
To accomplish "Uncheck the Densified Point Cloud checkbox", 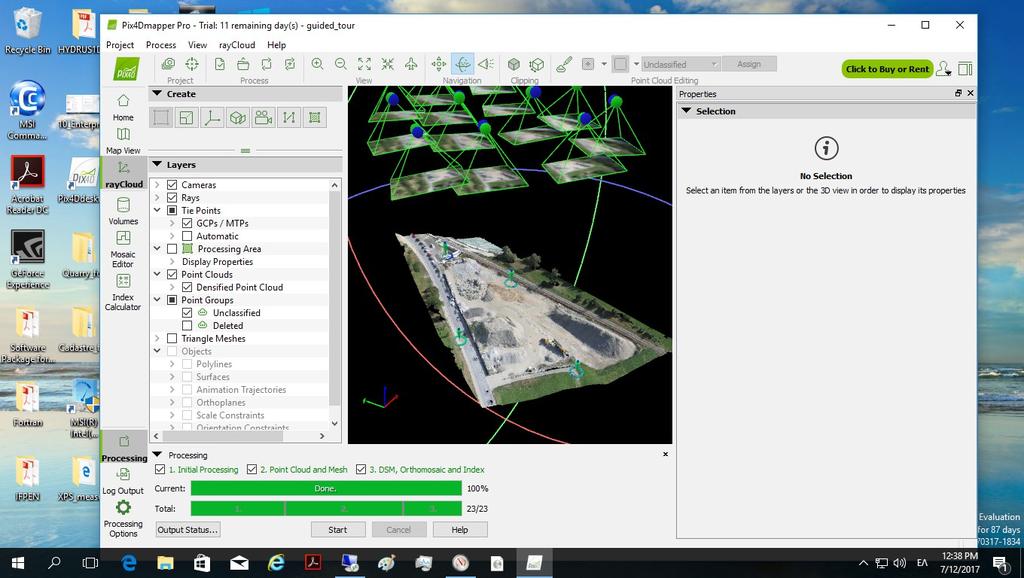I will pyautogui.click(x=187, y=287).
